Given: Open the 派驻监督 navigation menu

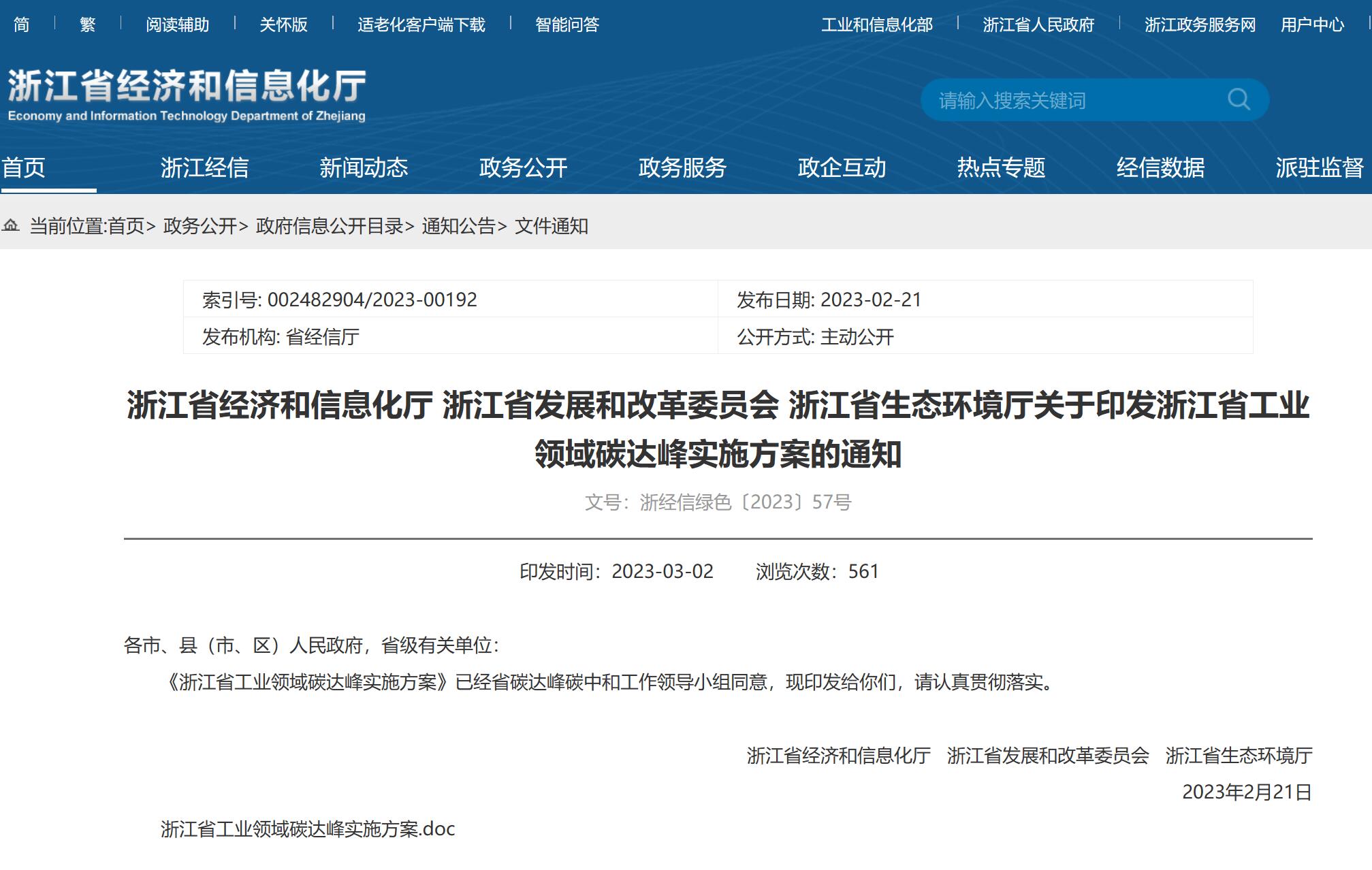Looking at the screenshot, I should 1320,167.
